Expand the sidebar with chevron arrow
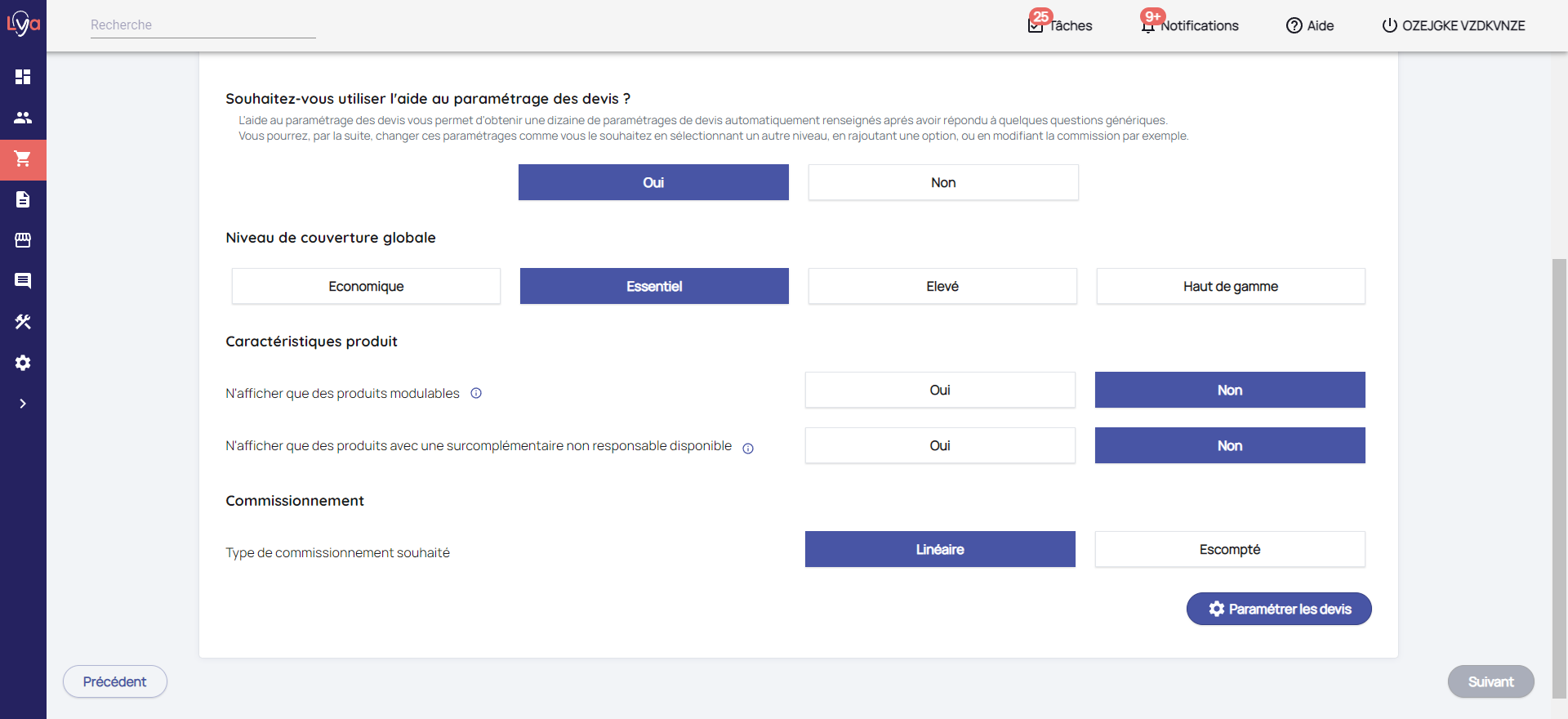This screenshot has width=1568, height=719. tap(23, 404)
